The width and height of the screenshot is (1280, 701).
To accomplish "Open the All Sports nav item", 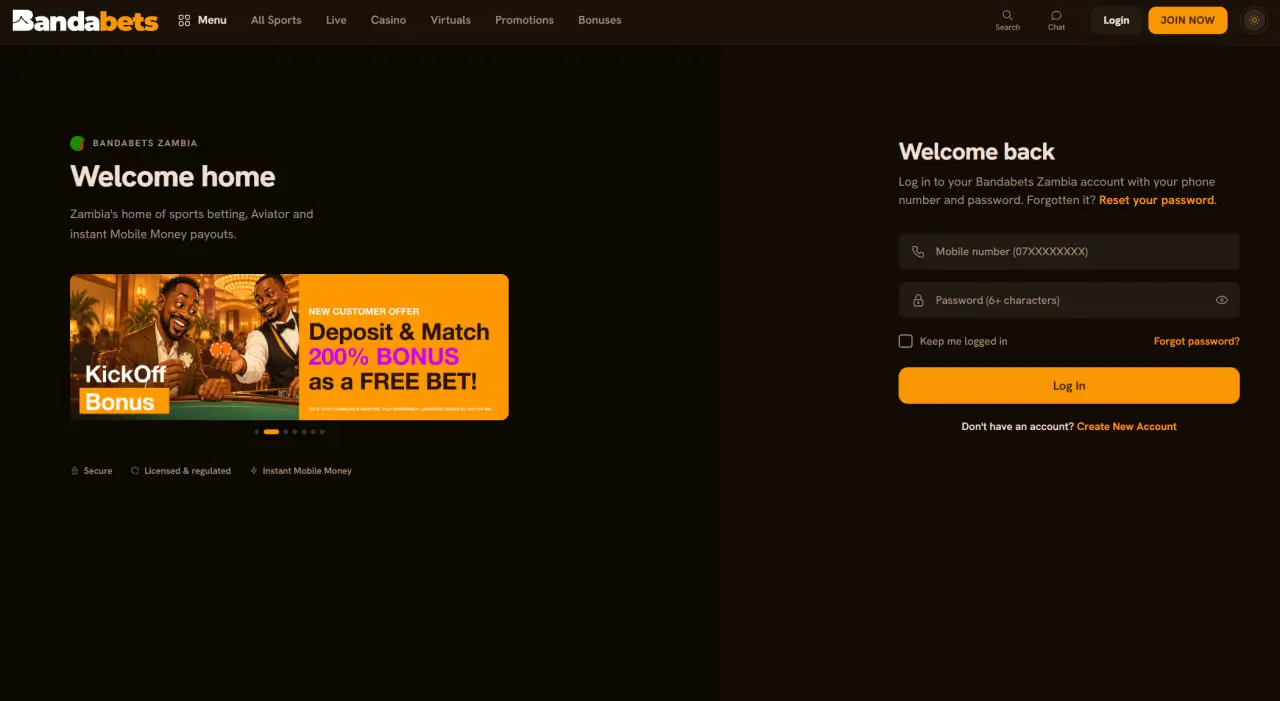I will [x=276, y=20].
